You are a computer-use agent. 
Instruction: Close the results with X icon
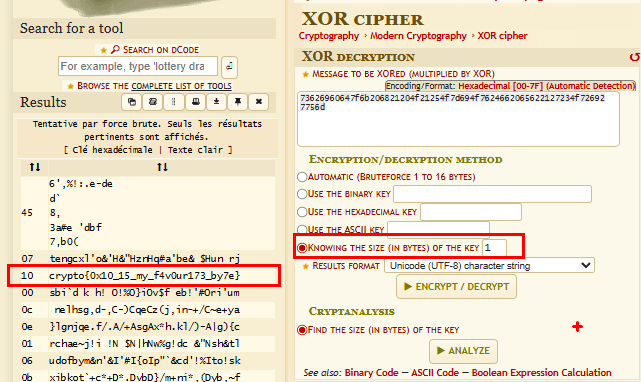point(259,102)
